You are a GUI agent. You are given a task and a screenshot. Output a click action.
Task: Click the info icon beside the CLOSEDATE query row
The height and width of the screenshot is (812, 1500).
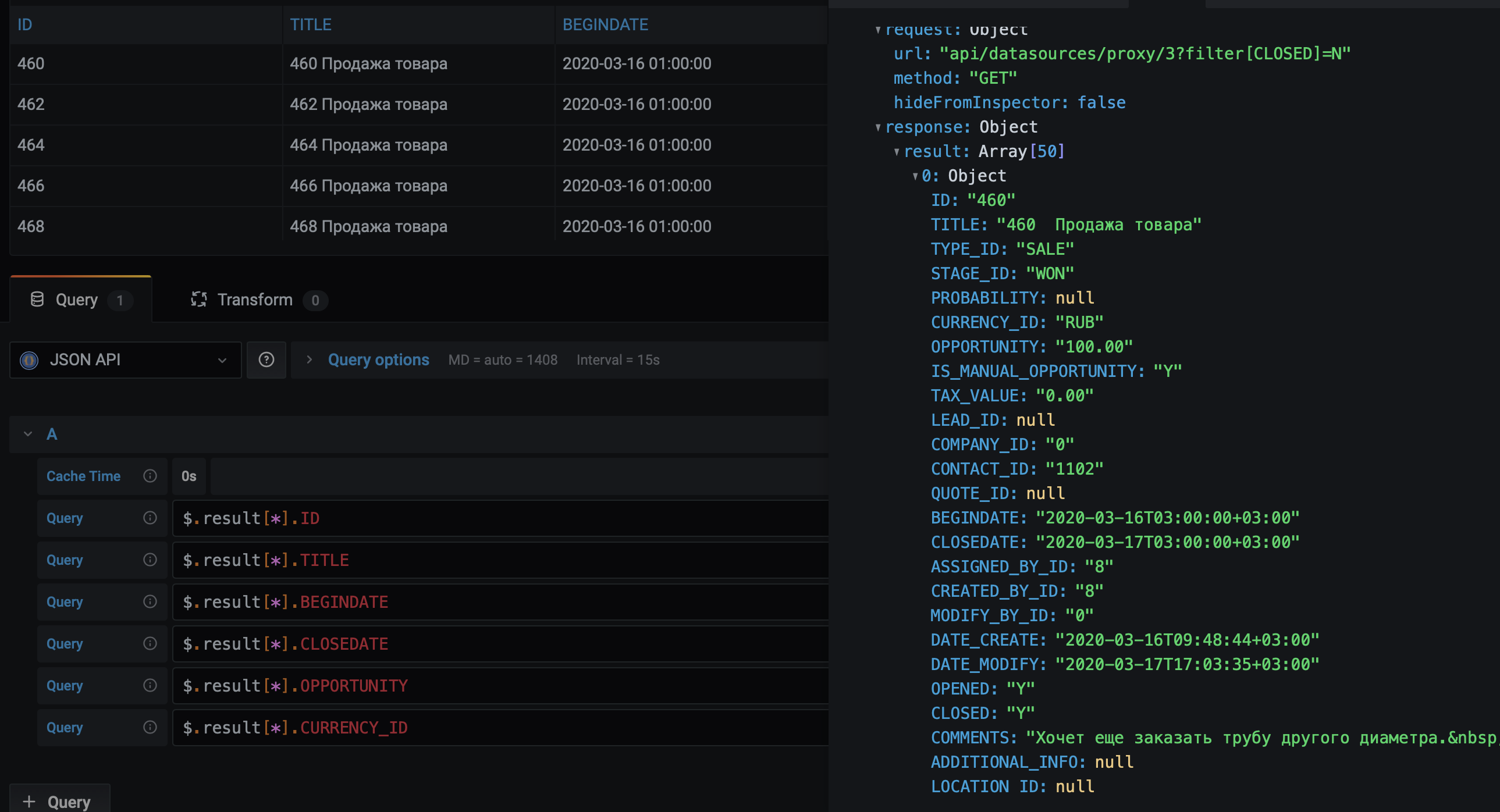150,643
